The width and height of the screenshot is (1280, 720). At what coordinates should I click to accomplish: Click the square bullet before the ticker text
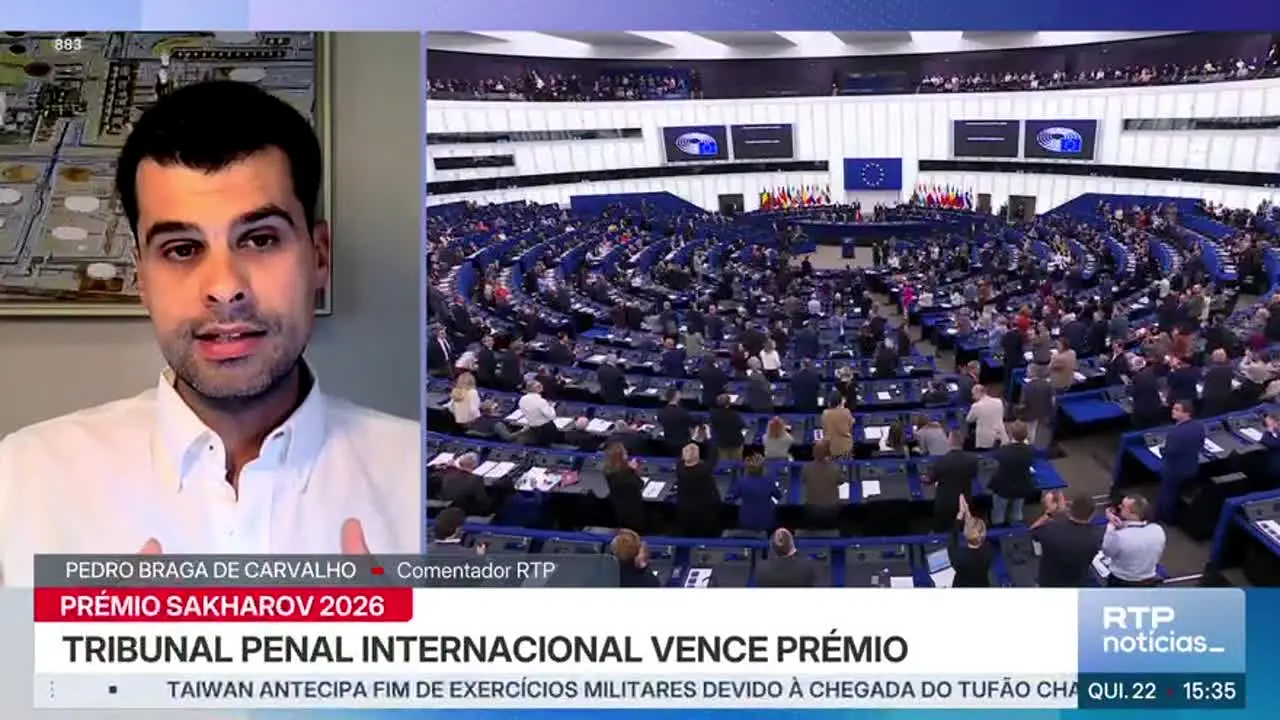pyautogui.click(x=113, y=690)
